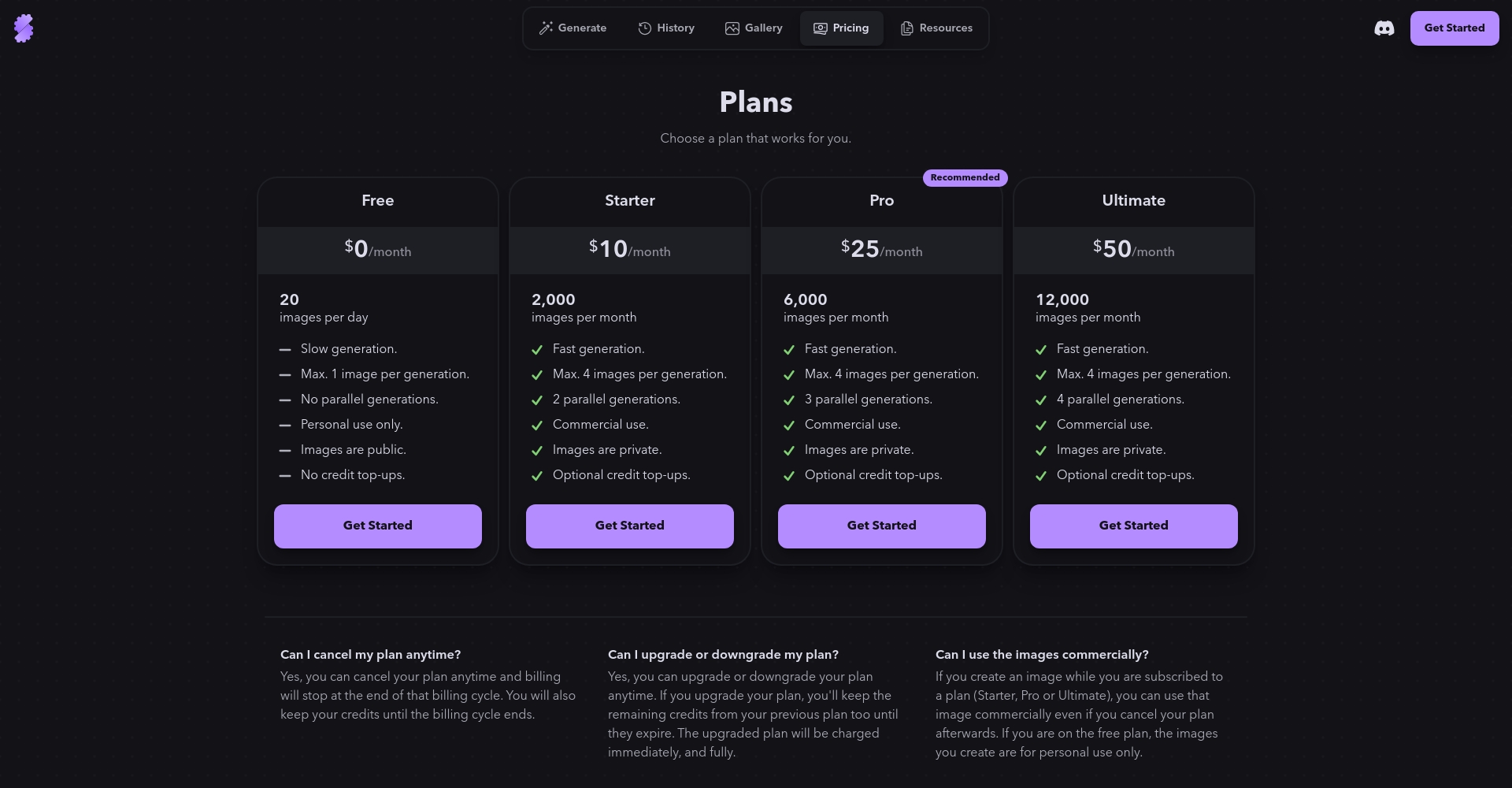Click the purple app logo icon
Image resolution: width=1512 pixels, height=788 pixels.
click(24, 28)
